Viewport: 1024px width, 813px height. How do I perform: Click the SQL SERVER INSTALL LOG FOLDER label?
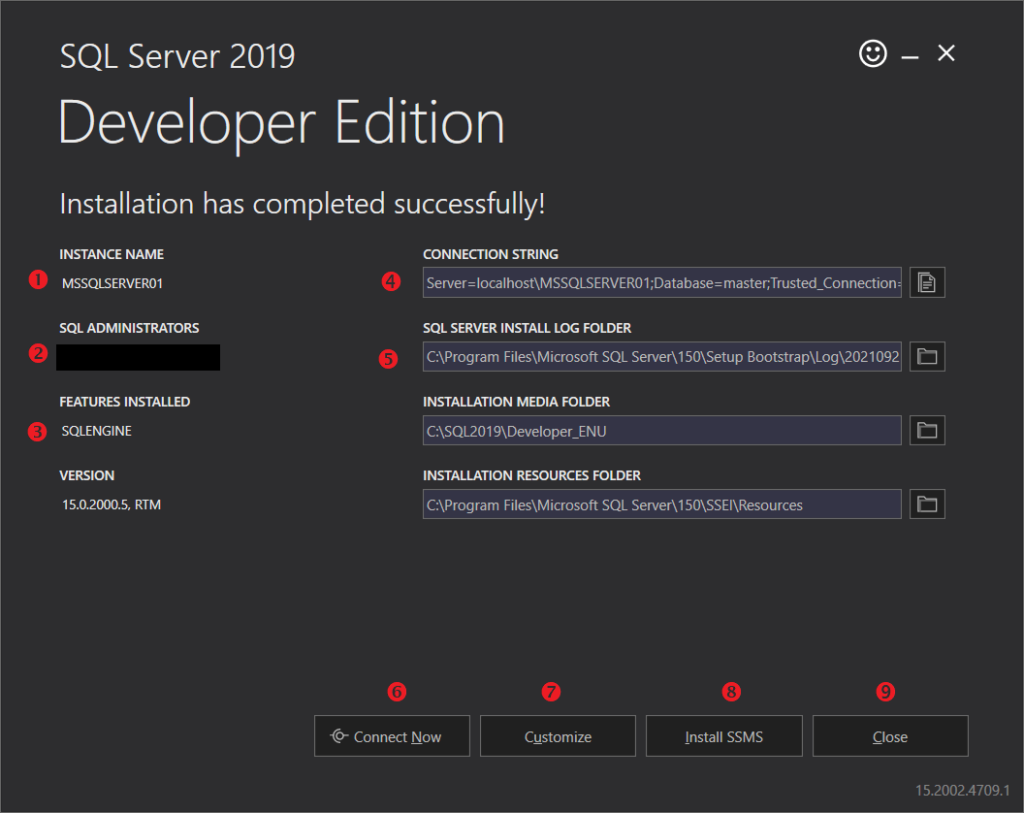pos(527,328)
